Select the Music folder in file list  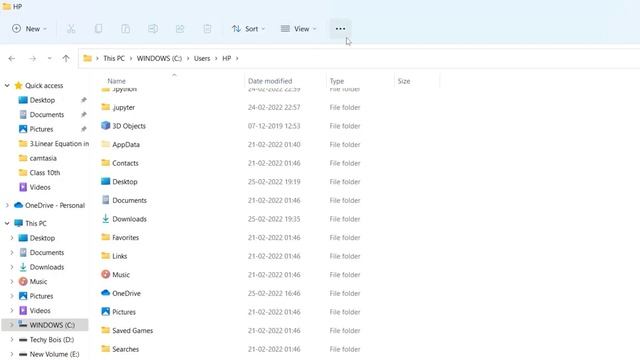(121, 275)
